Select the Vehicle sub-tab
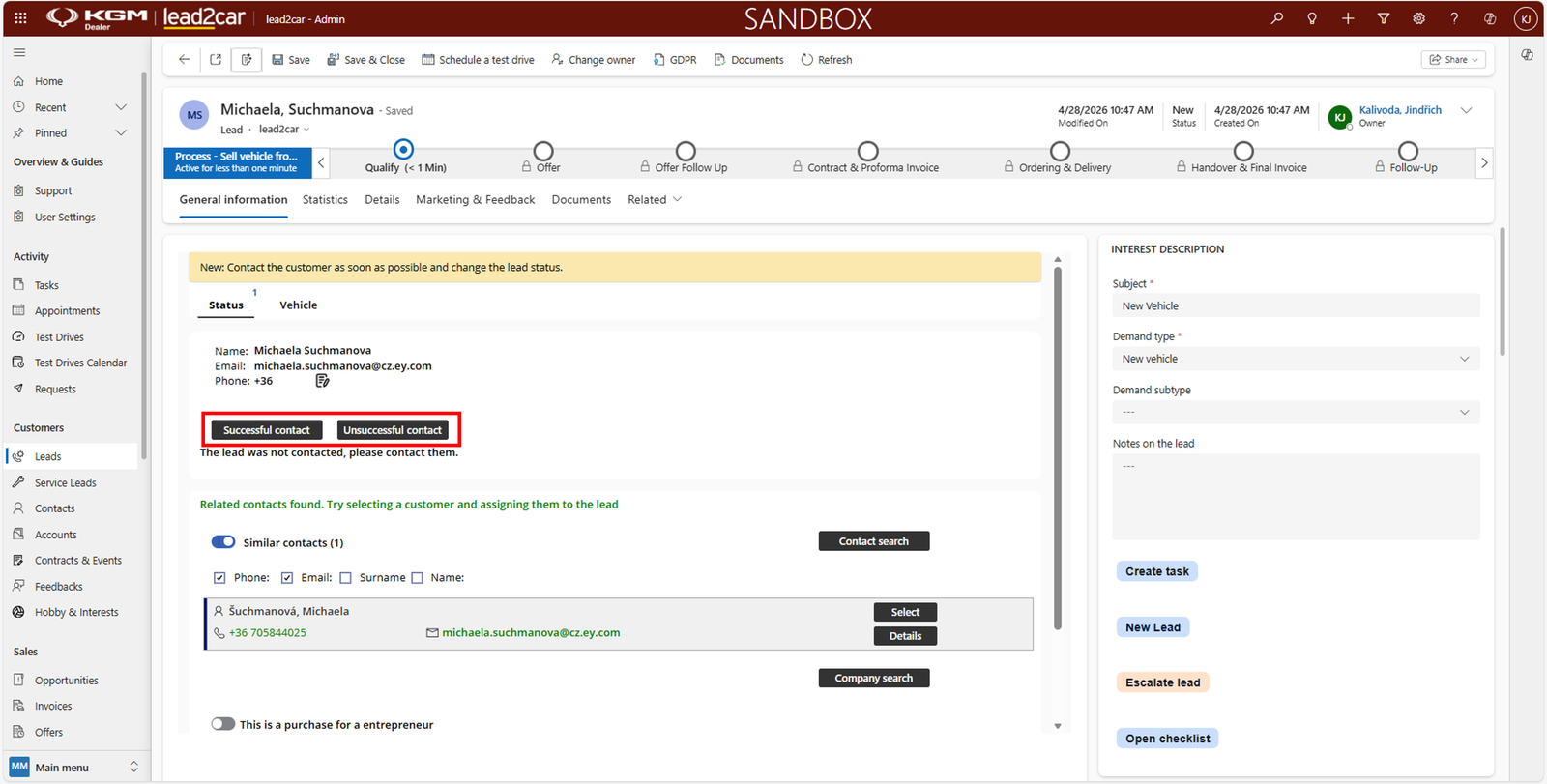Image resolution: width=1547 pixels, height=784 pixels. (x=299, y=305)
